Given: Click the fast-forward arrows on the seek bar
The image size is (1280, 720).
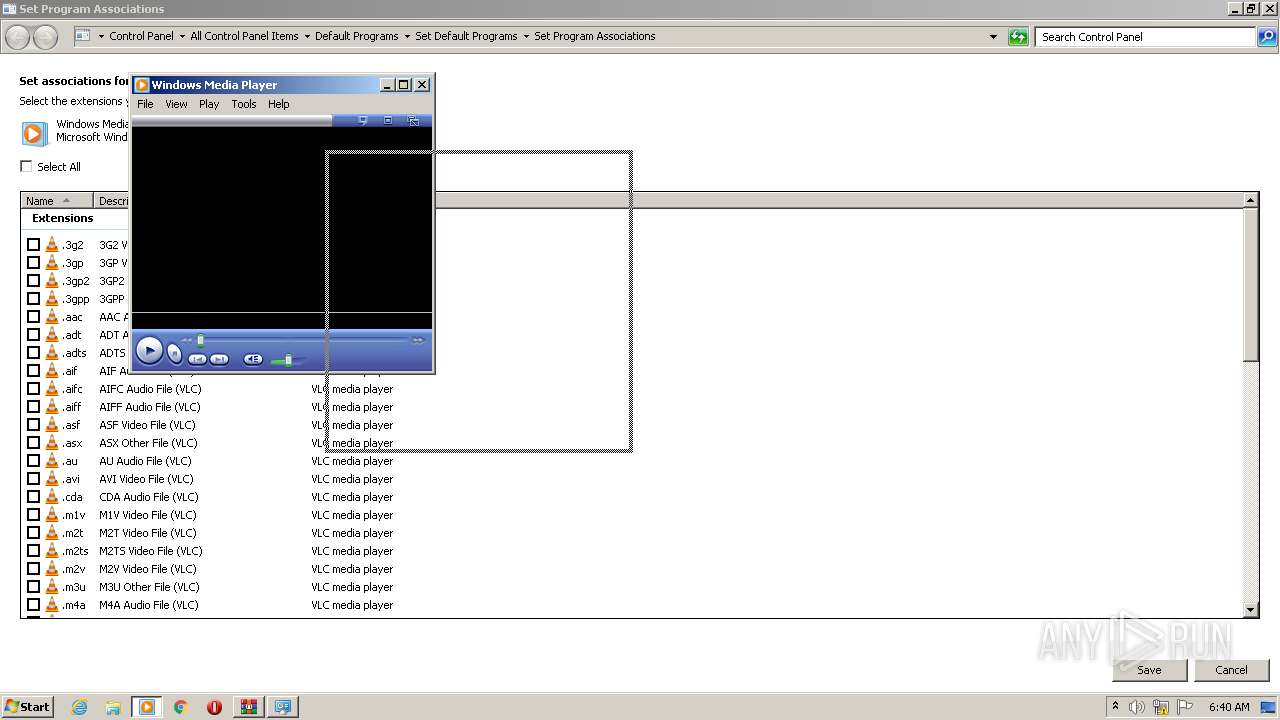Looking at the screenshot, I should pos(418,340).
